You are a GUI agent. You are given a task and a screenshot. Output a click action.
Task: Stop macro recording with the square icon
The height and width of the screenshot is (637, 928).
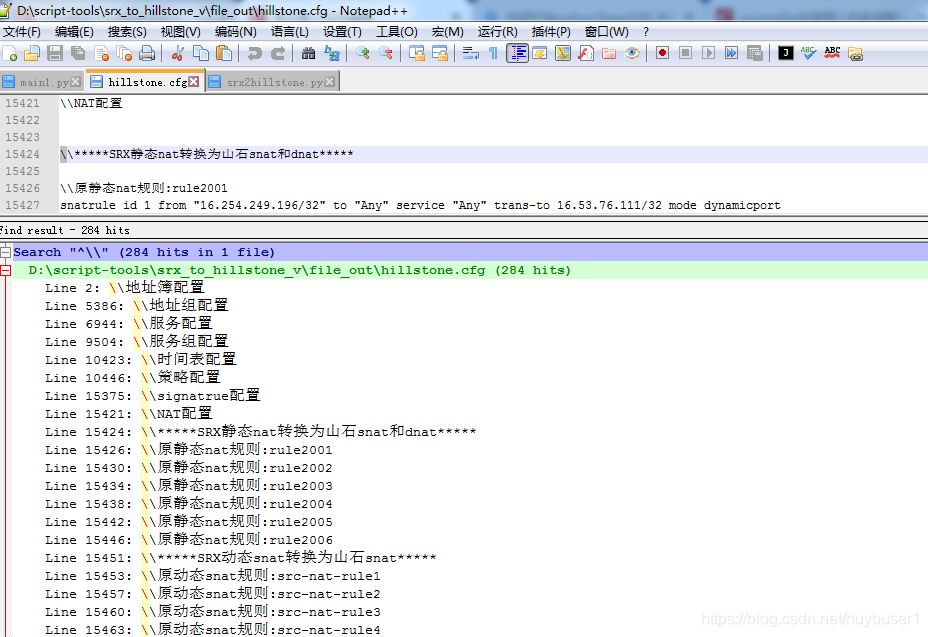(685, 53)
